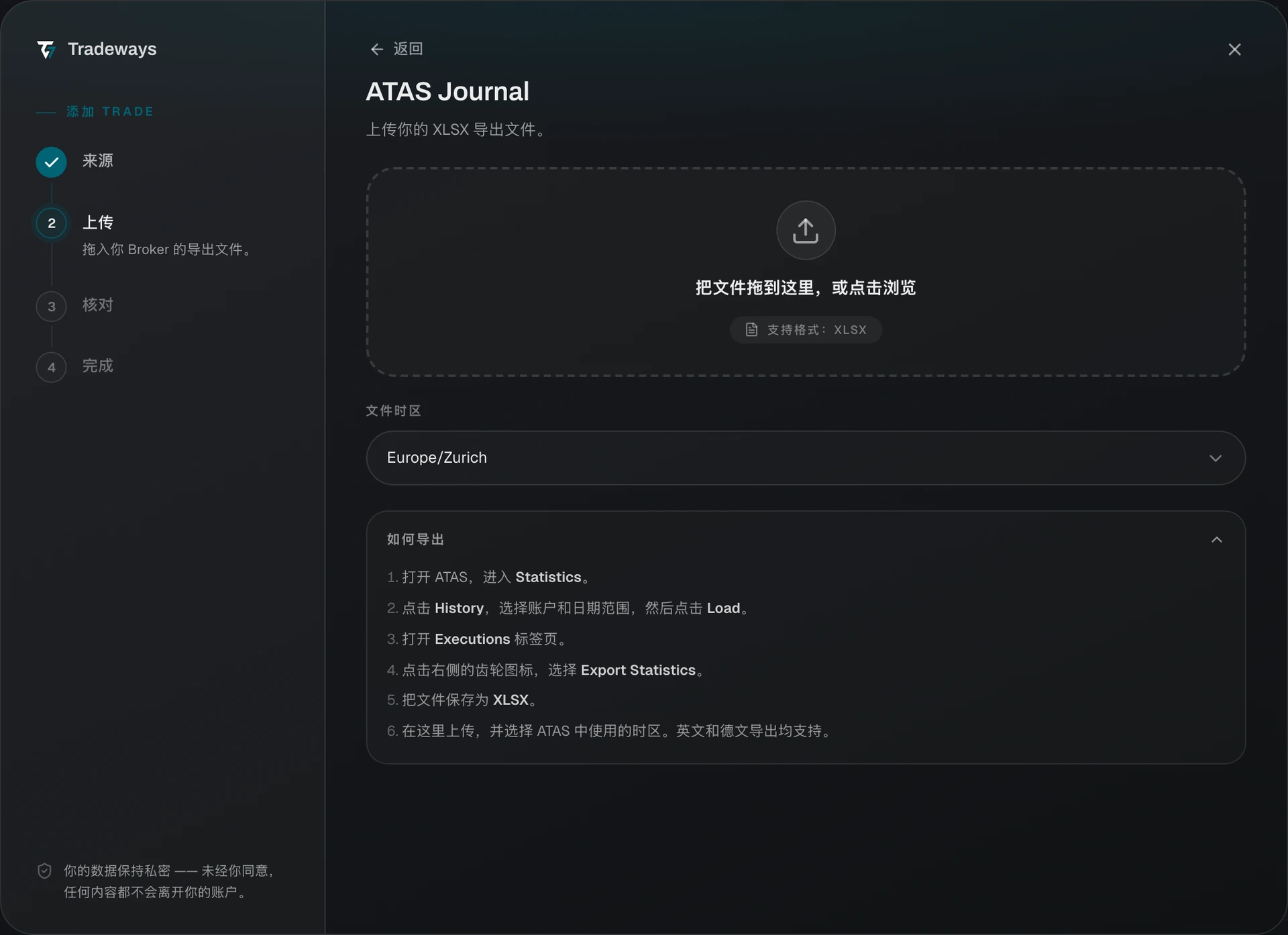Collapse the 如何导出 section chevron
This screenshot has height=935, width=1288.
1216,539
